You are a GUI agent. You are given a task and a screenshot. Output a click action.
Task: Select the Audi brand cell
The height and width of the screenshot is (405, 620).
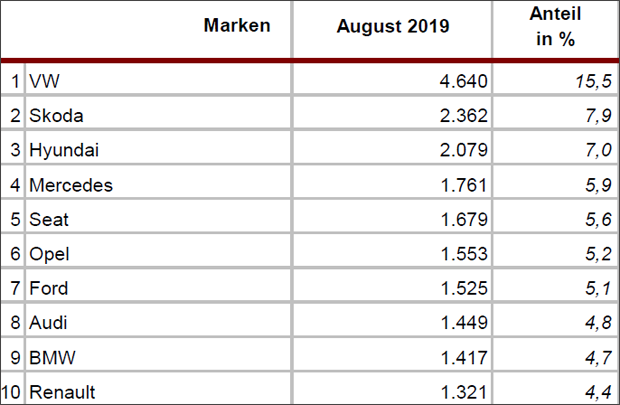coord(50,321)
